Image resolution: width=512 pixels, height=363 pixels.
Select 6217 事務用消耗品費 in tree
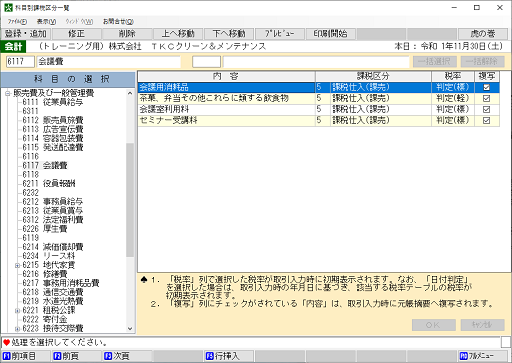click(61, 283)
